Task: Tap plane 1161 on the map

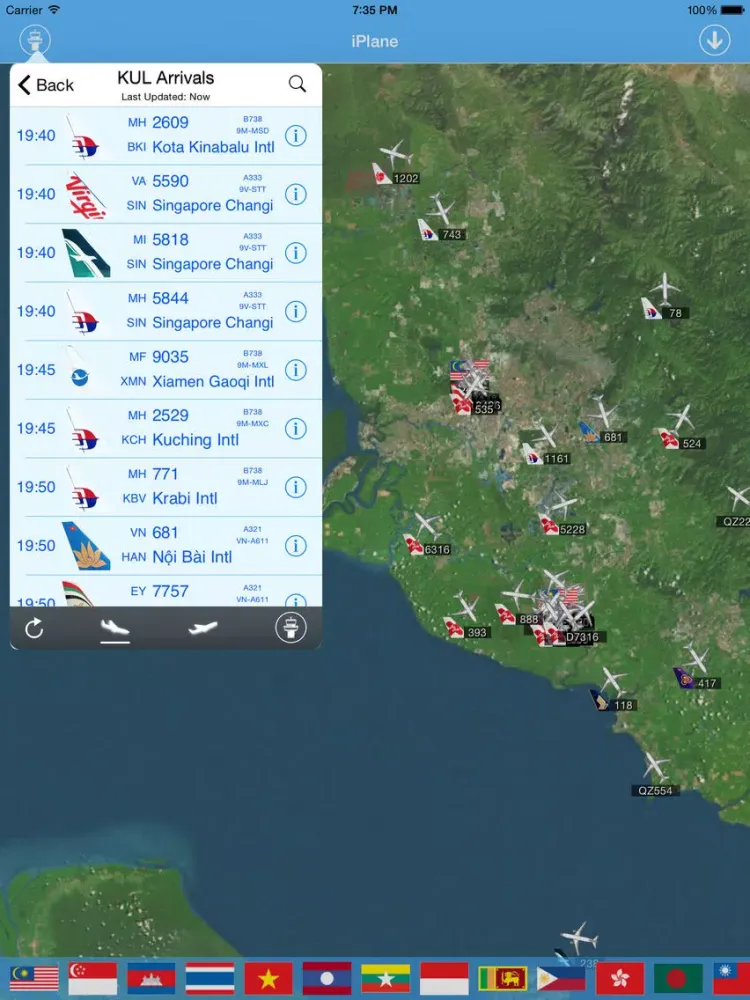Action: [546, 446]
